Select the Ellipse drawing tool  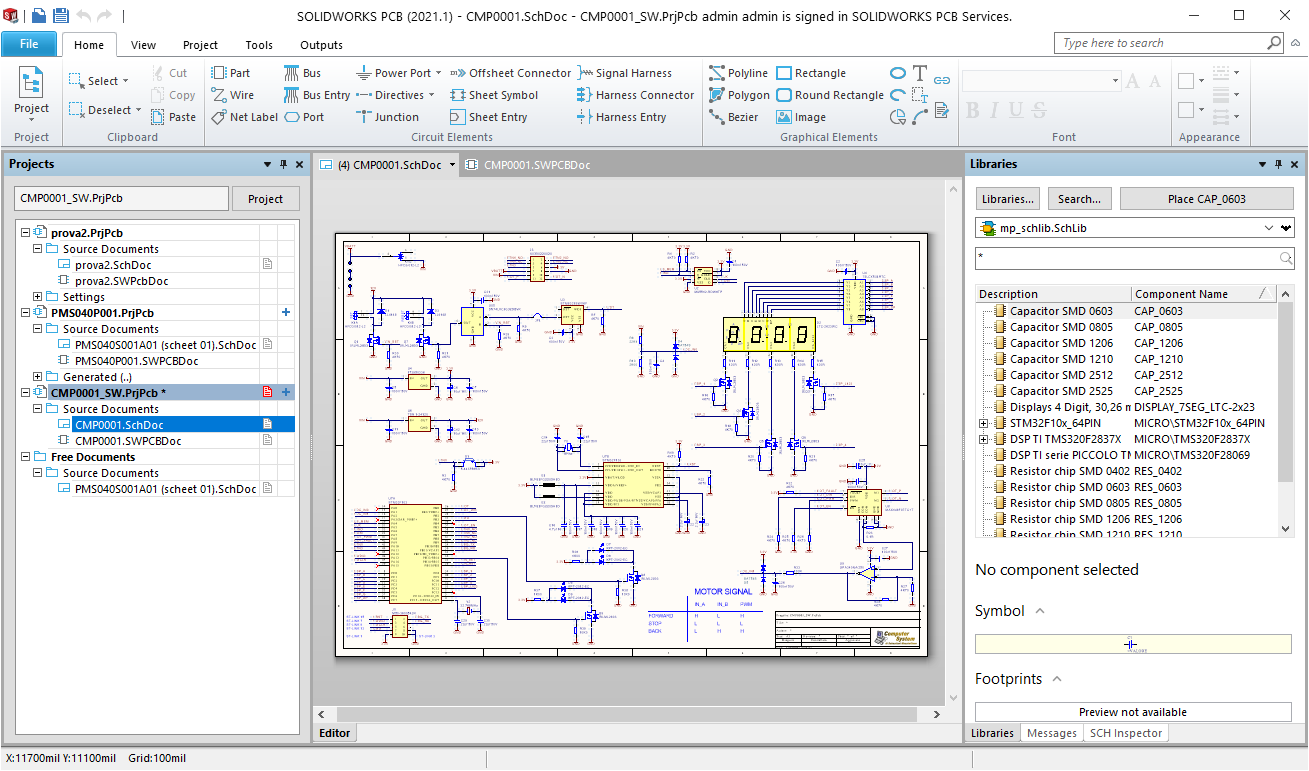click(898, 73)
